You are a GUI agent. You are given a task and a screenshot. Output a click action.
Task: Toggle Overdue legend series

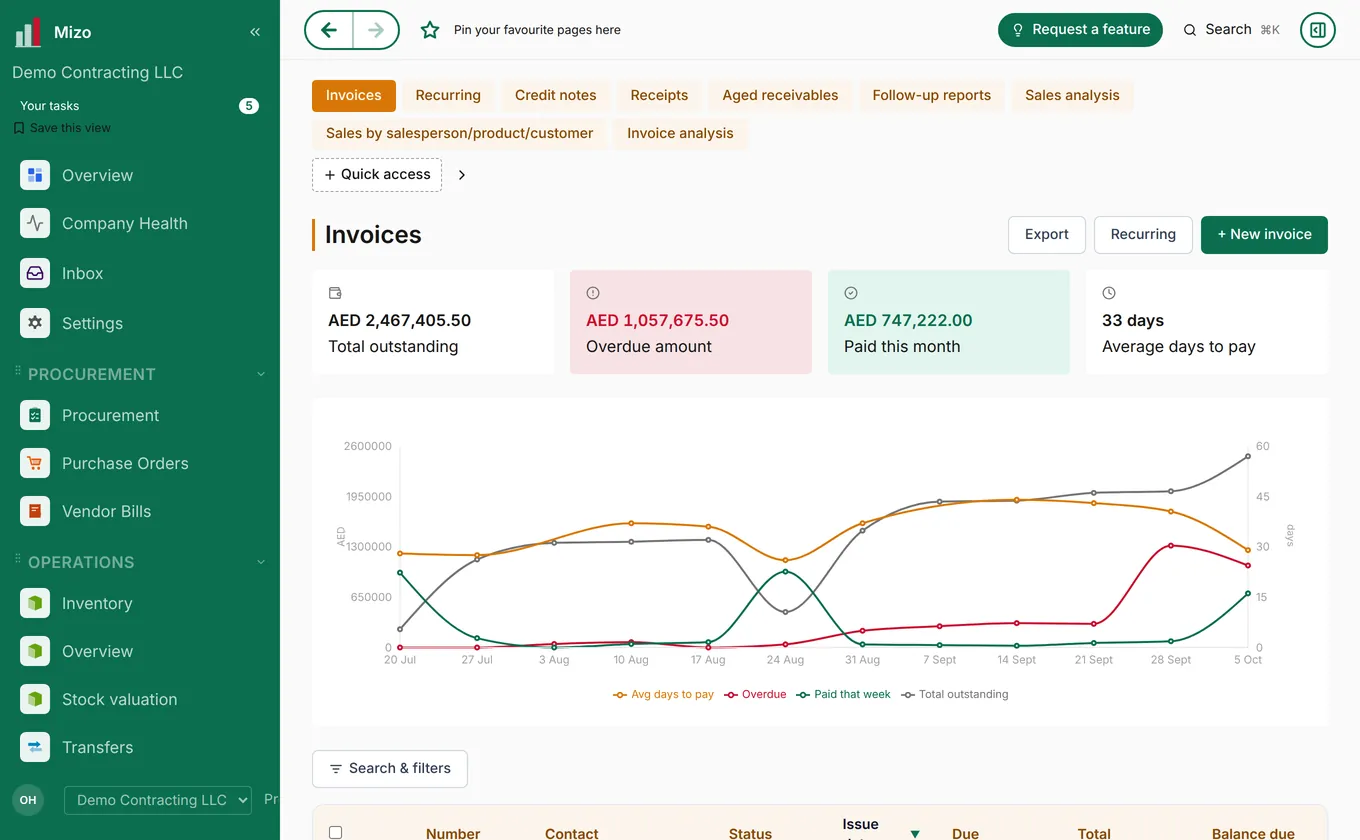755,694
